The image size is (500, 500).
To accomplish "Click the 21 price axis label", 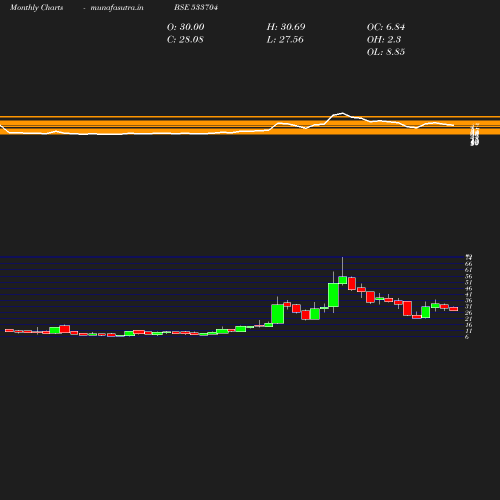I will [469, 319].
